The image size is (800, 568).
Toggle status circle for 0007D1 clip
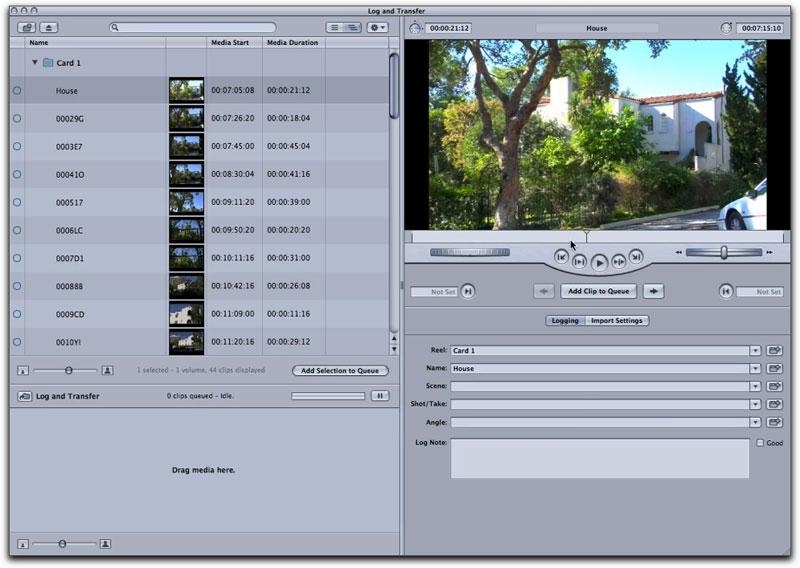coord(17,258)
